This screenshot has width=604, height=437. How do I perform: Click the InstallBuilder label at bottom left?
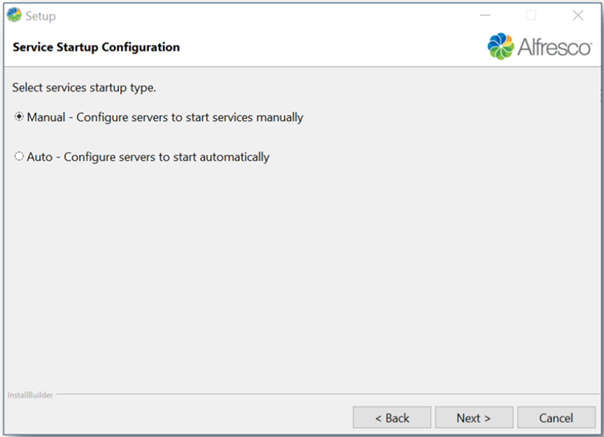[32, 395]
